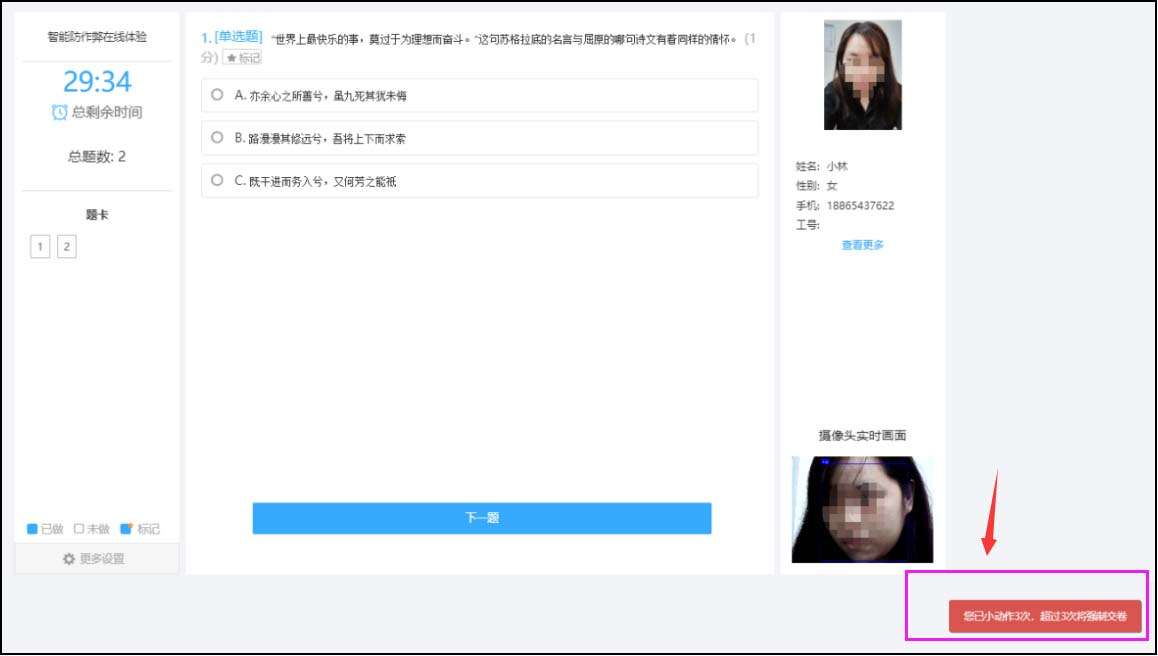
Task: Click the star icon on the 标记 tag
Action: [x=230, y=57]
